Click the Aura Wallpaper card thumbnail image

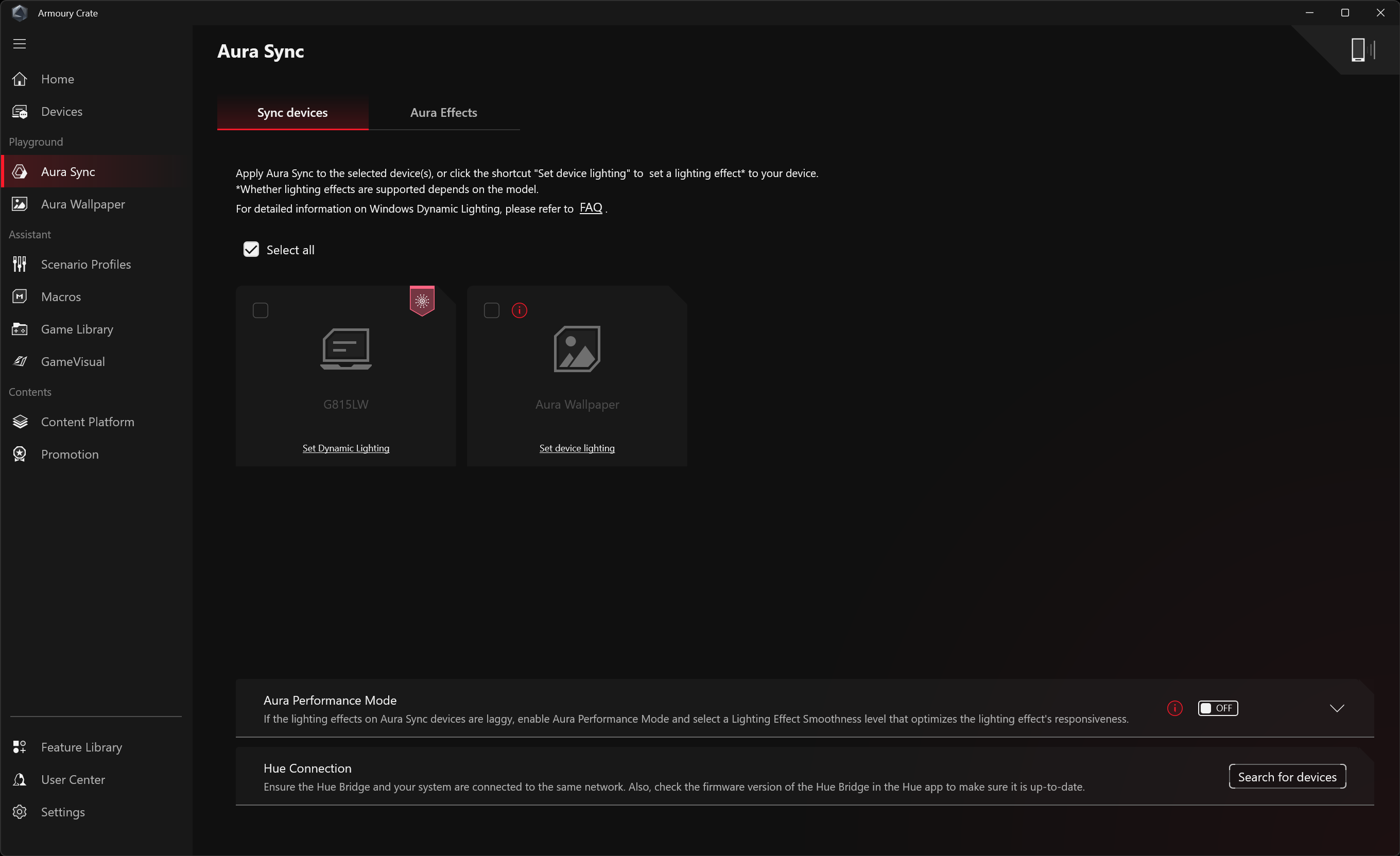(577, 349)
